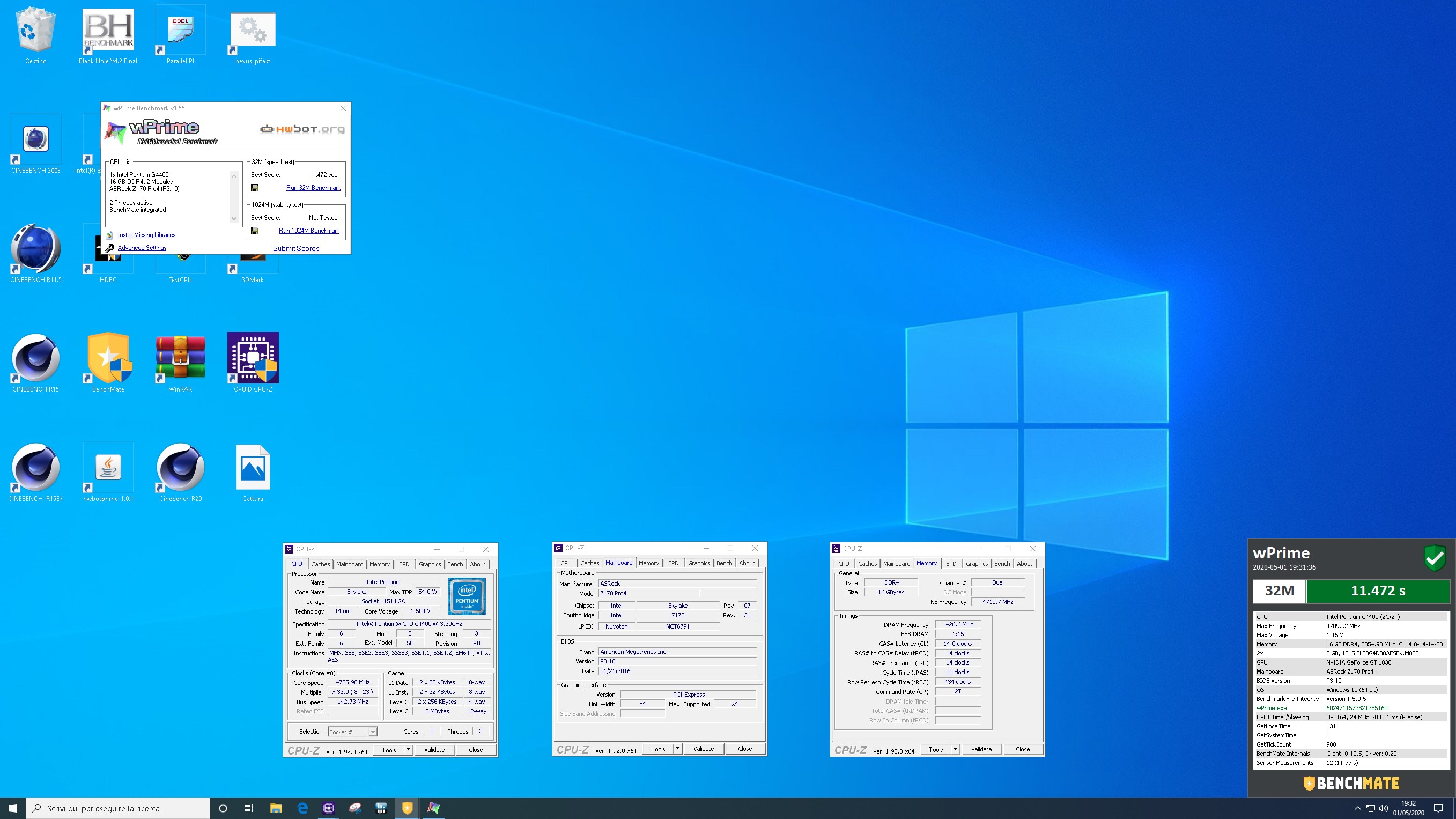The height and width of the screenshot is (819, 1456).
Task: Open the Socket #1 selection dropdown
Action: [x=353, y=732]
